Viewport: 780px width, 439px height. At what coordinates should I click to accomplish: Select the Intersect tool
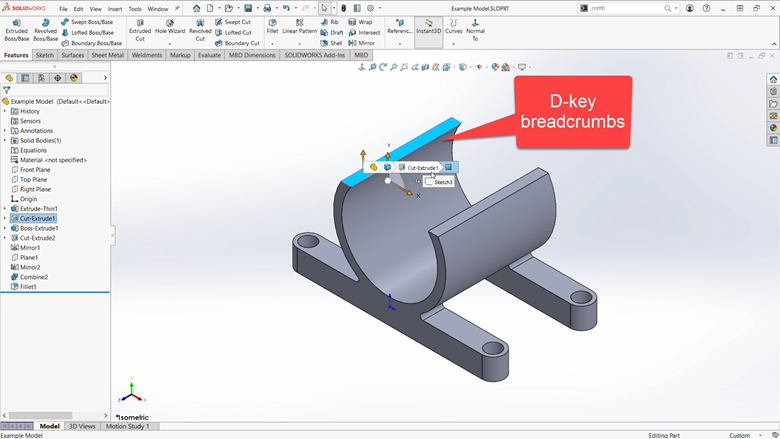[x=364, y=32]
